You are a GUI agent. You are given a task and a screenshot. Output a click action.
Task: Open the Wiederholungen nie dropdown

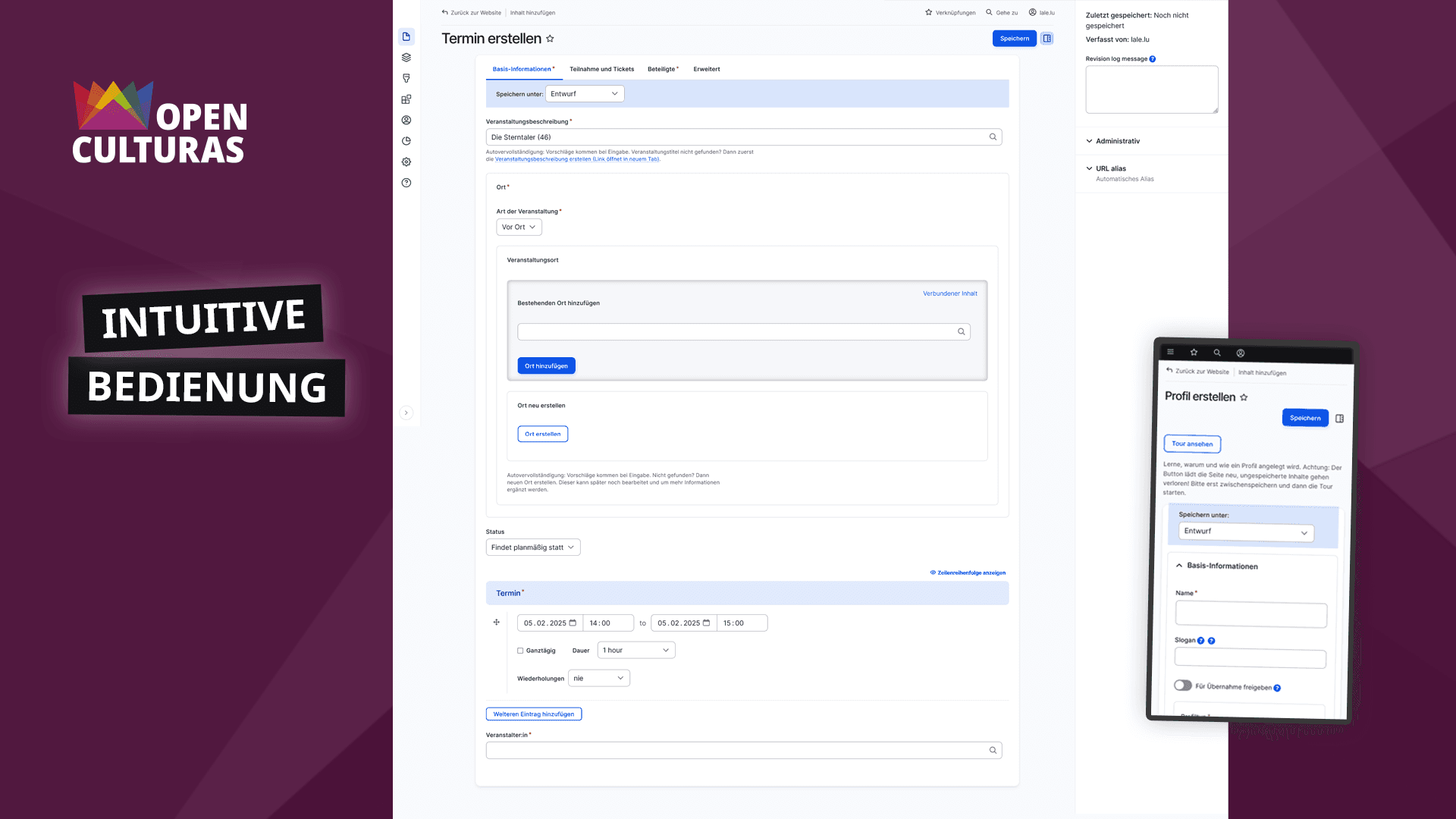[598, 679]
